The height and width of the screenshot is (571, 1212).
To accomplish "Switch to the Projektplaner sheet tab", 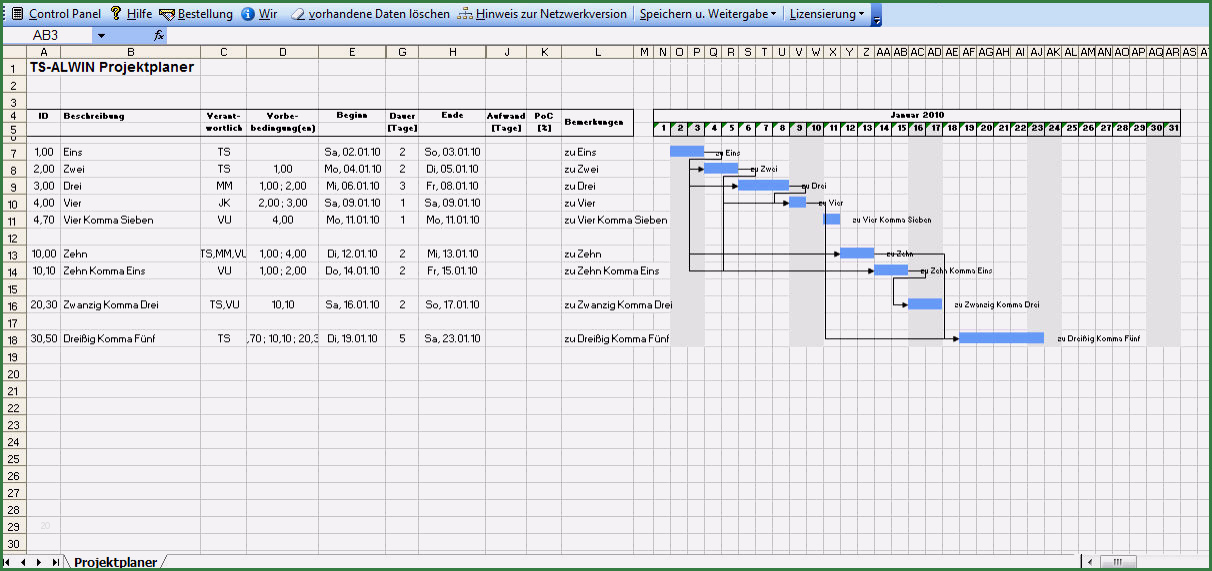I will coord(115,563).
